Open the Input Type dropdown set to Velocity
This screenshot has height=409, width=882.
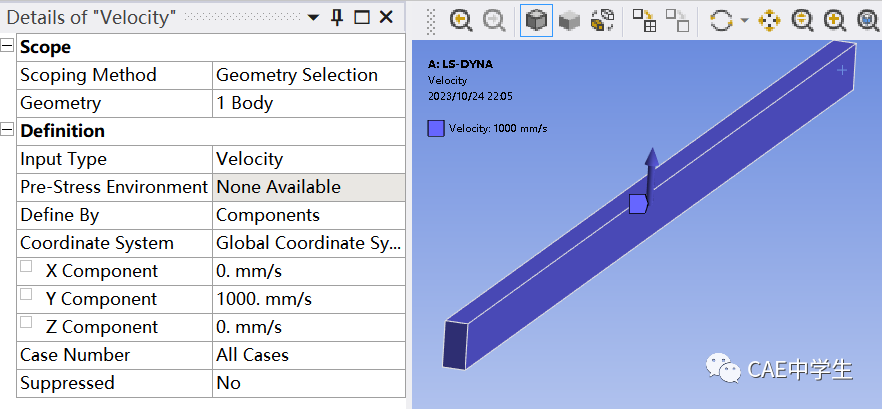(309, 159)
